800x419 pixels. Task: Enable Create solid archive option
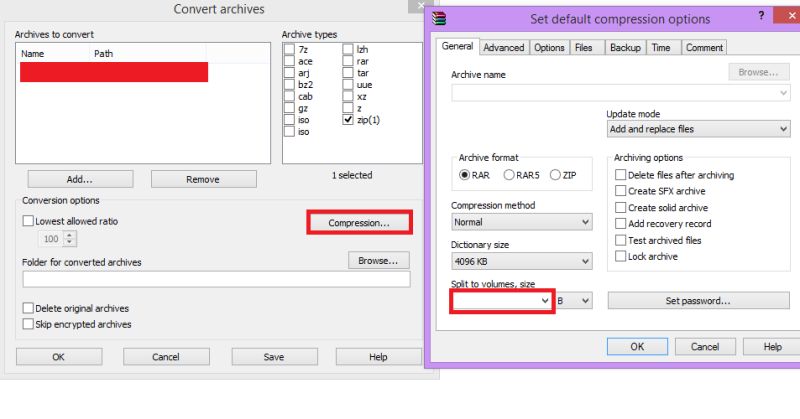620,208
